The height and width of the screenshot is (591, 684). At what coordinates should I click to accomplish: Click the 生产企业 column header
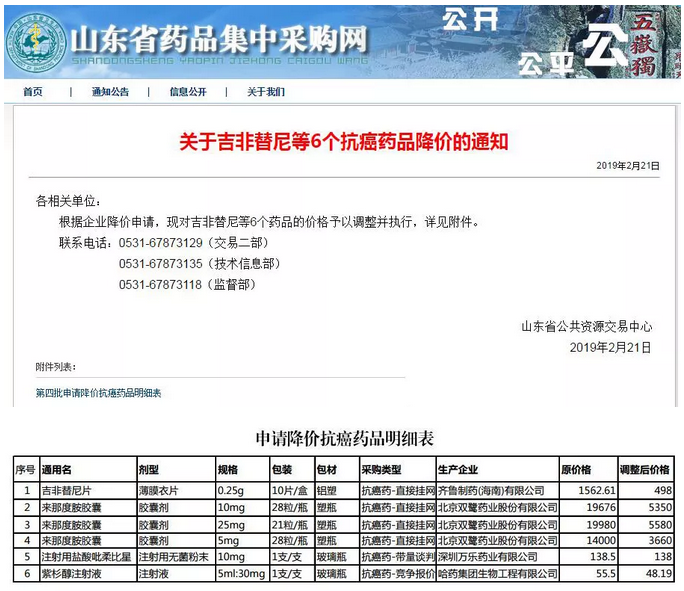click(x=498, y=469)
